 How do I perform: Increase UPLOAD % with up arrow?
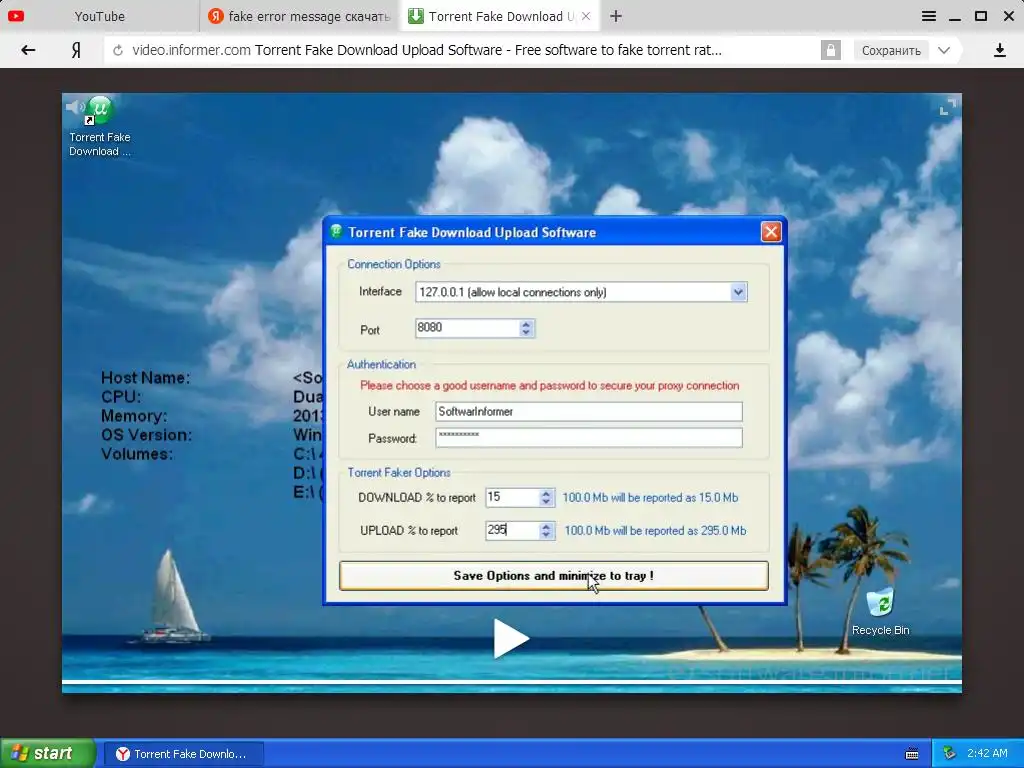click(546, 526)
